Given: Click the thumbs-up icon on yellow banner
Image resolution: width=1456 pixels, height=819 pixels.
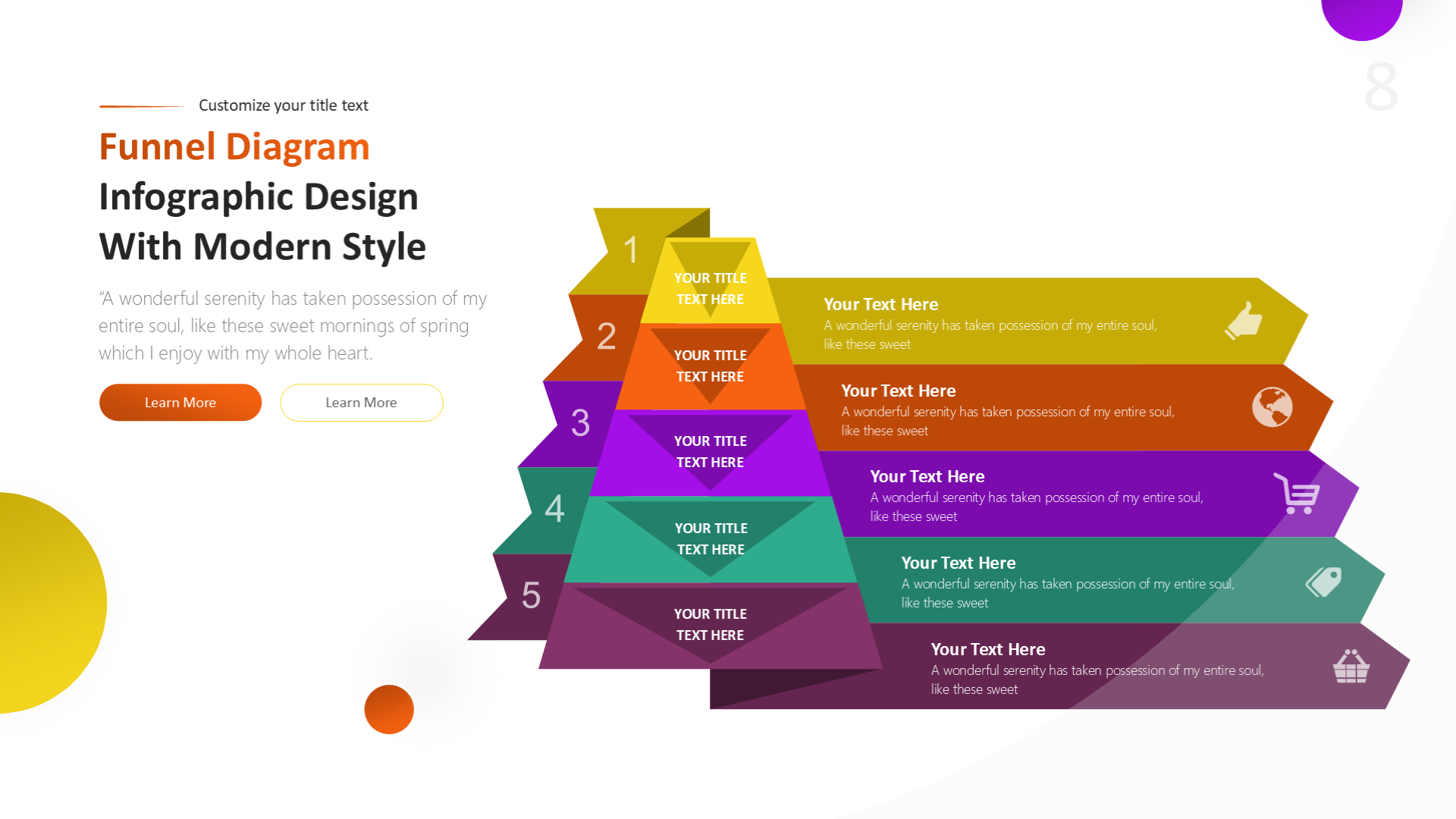Looking at the screenshot, I should (1244, 321).
